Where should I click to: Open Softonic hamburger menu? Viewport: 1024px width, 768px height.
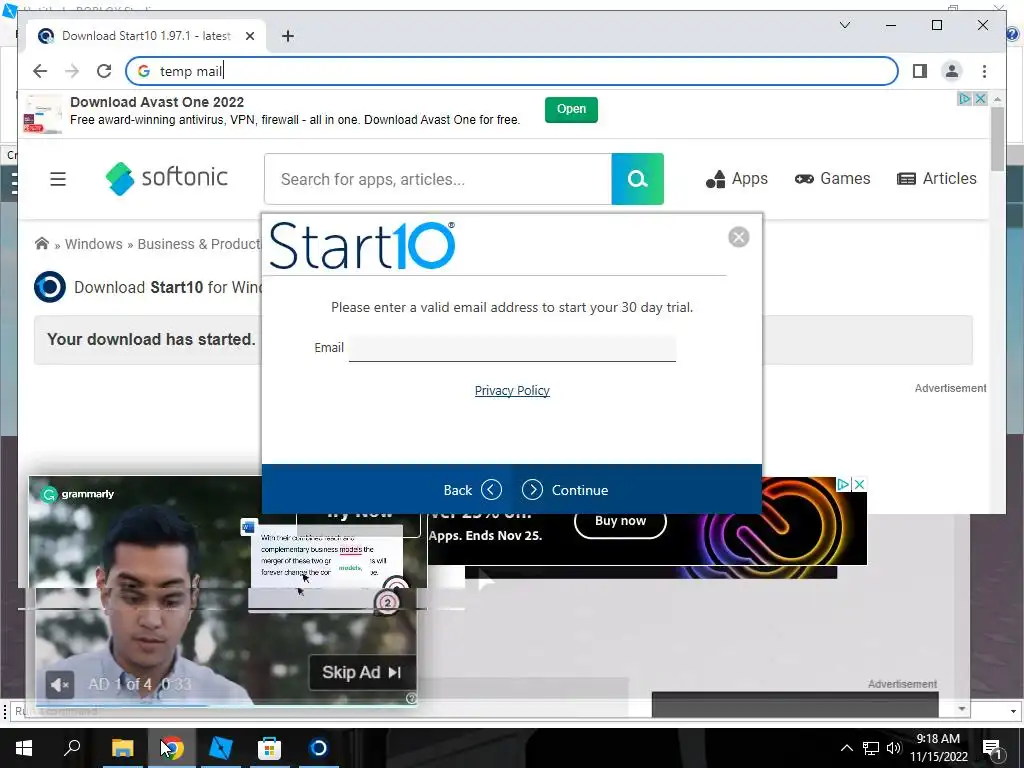[x=58, y=179]
